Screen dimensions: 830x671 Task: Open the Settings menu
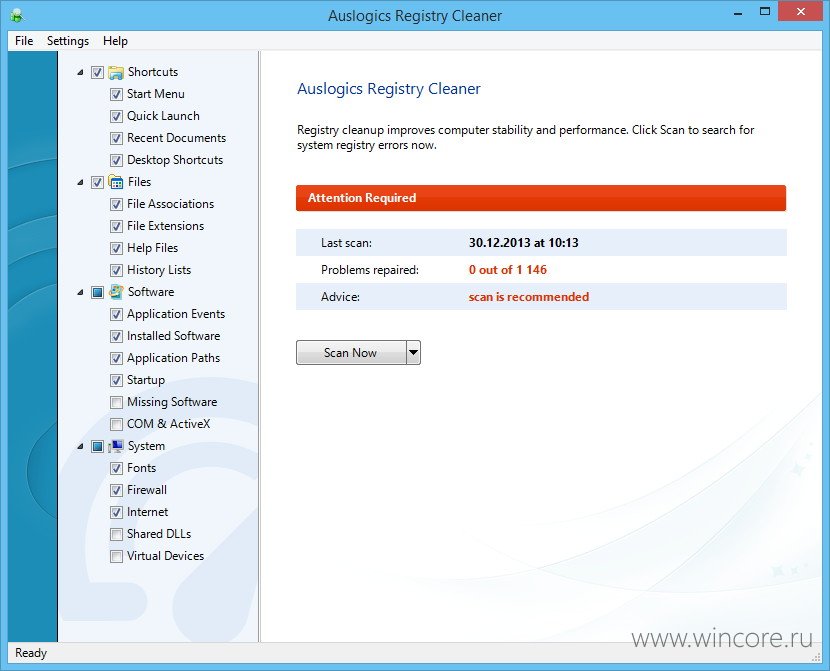tap(68, 41)
